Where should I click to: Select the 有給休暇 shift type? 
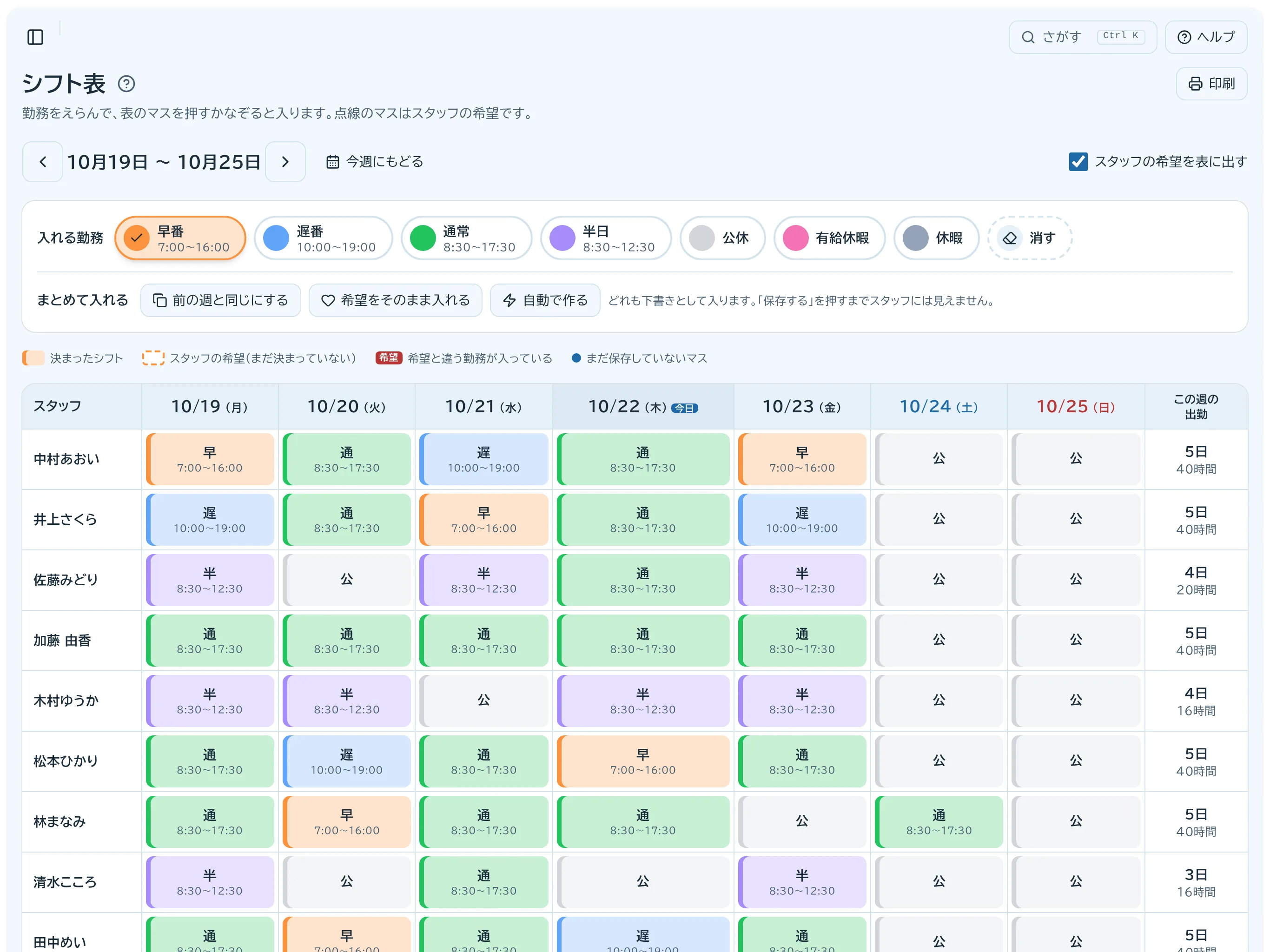830,238
